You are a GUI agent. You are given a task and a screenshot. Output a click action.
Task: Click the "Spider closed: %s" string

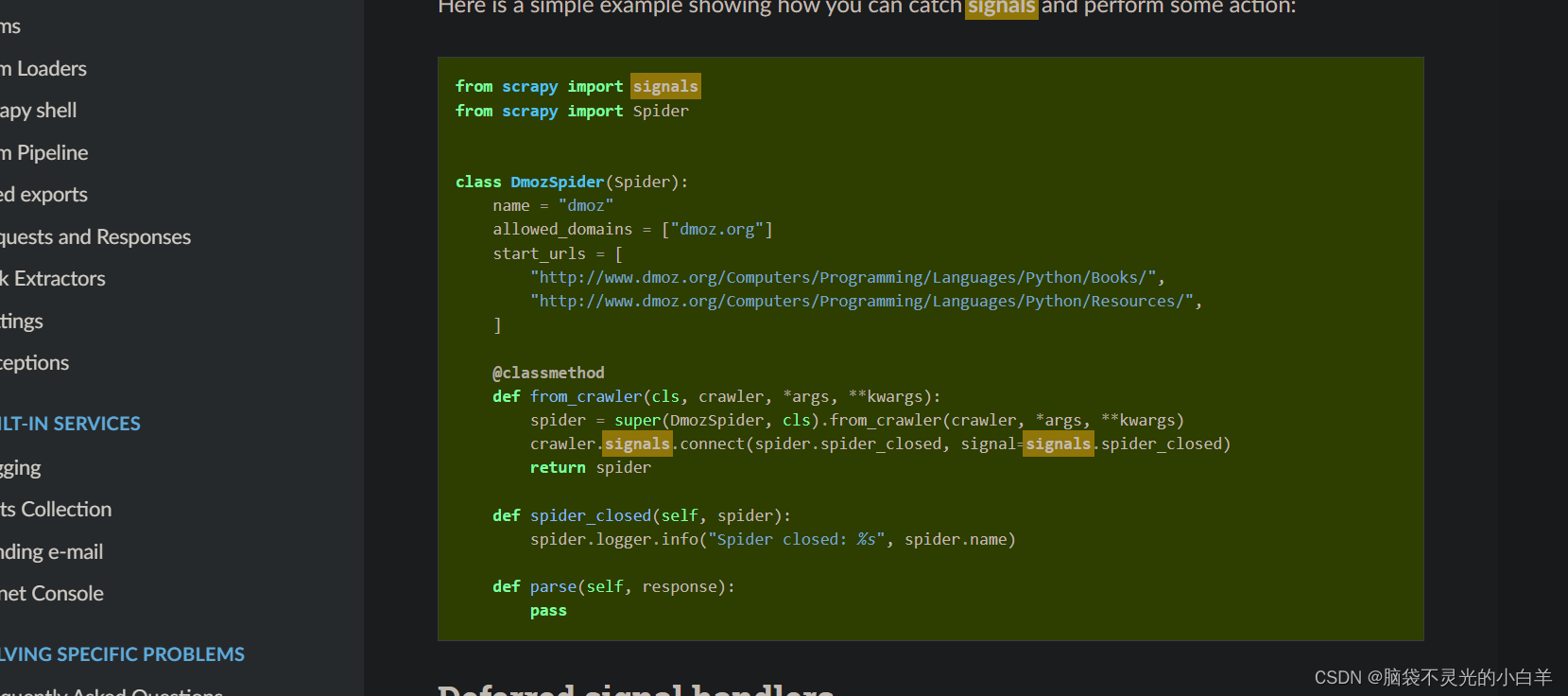point(797,539)
